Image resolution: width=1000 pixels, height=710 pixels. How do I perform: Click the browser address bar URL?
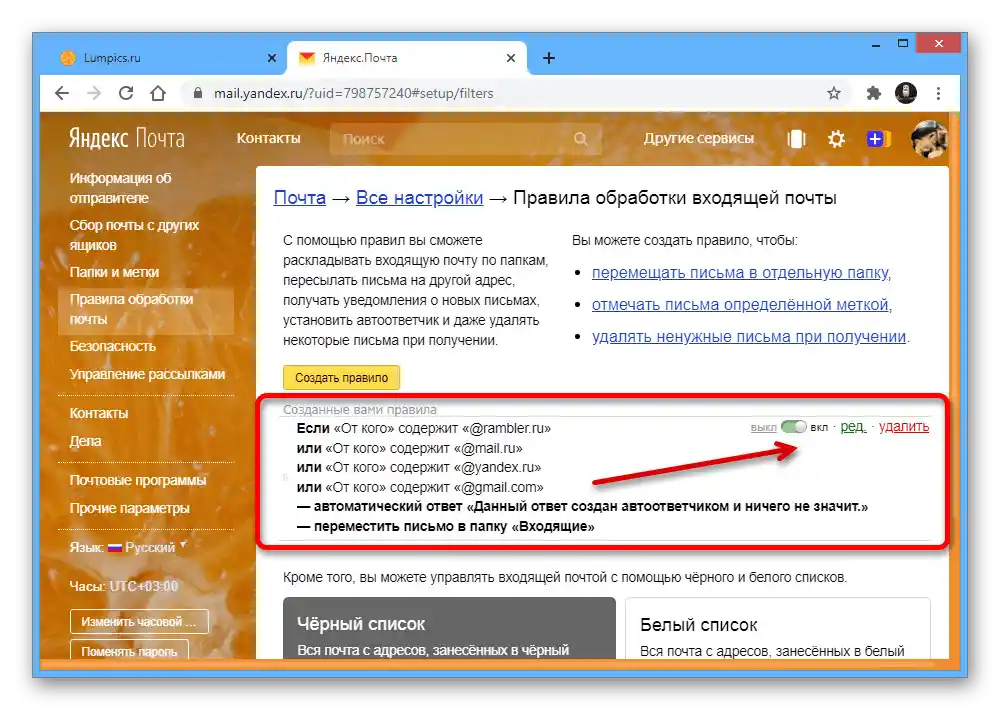(x=353, y=93)
